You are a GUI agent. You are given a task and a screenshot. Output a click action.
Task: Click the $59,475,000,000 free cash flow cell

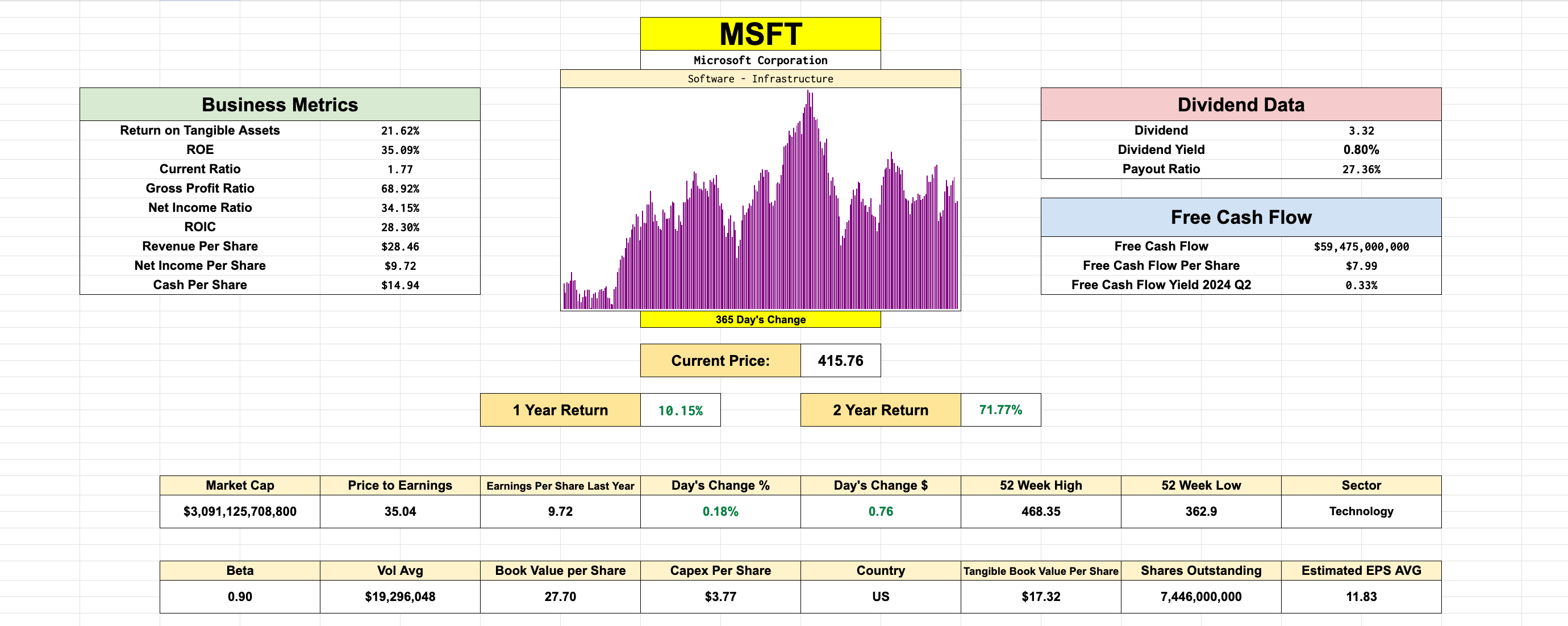tap(1361, 247)
